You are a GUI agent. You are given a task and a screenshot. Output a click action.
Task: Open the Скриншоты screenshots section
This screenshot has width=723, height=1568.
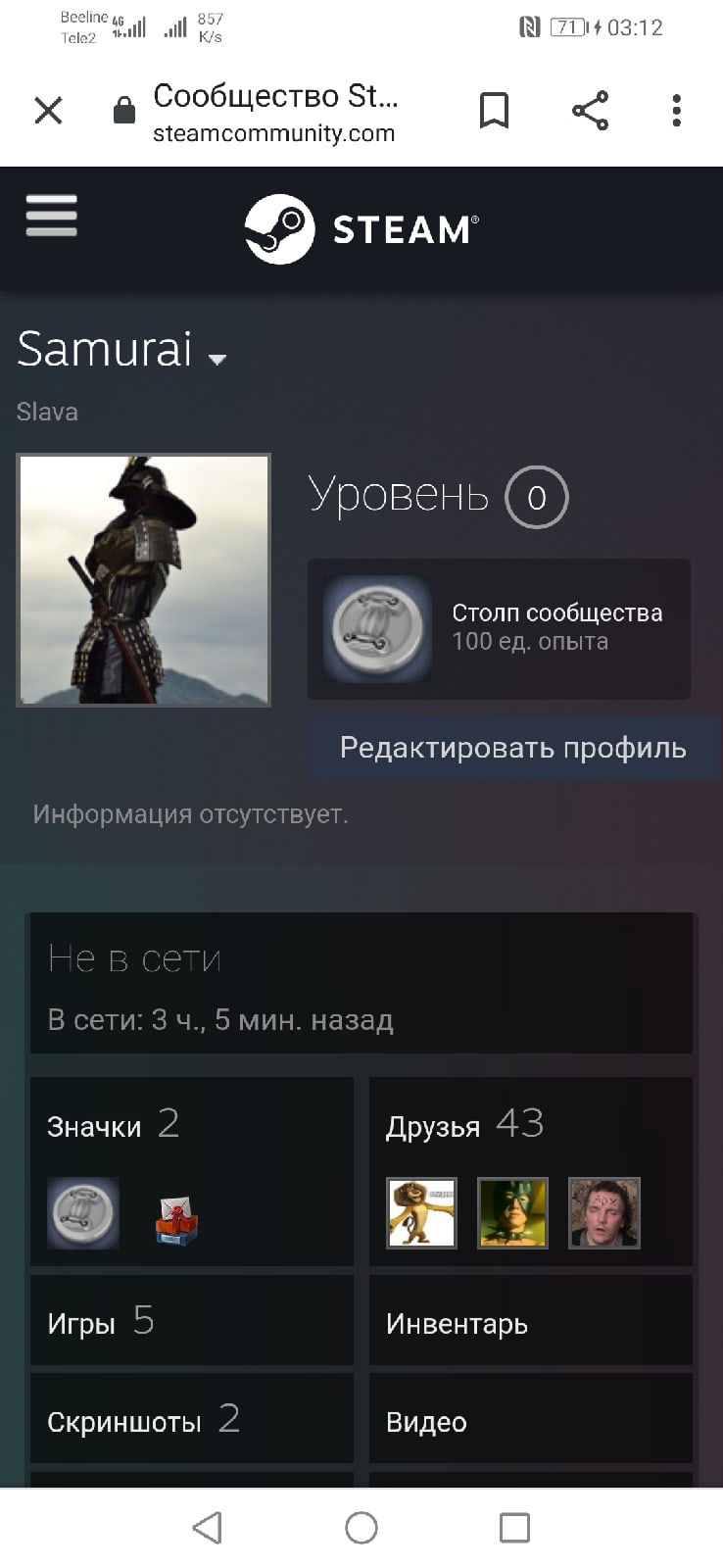pos(192,1418)
